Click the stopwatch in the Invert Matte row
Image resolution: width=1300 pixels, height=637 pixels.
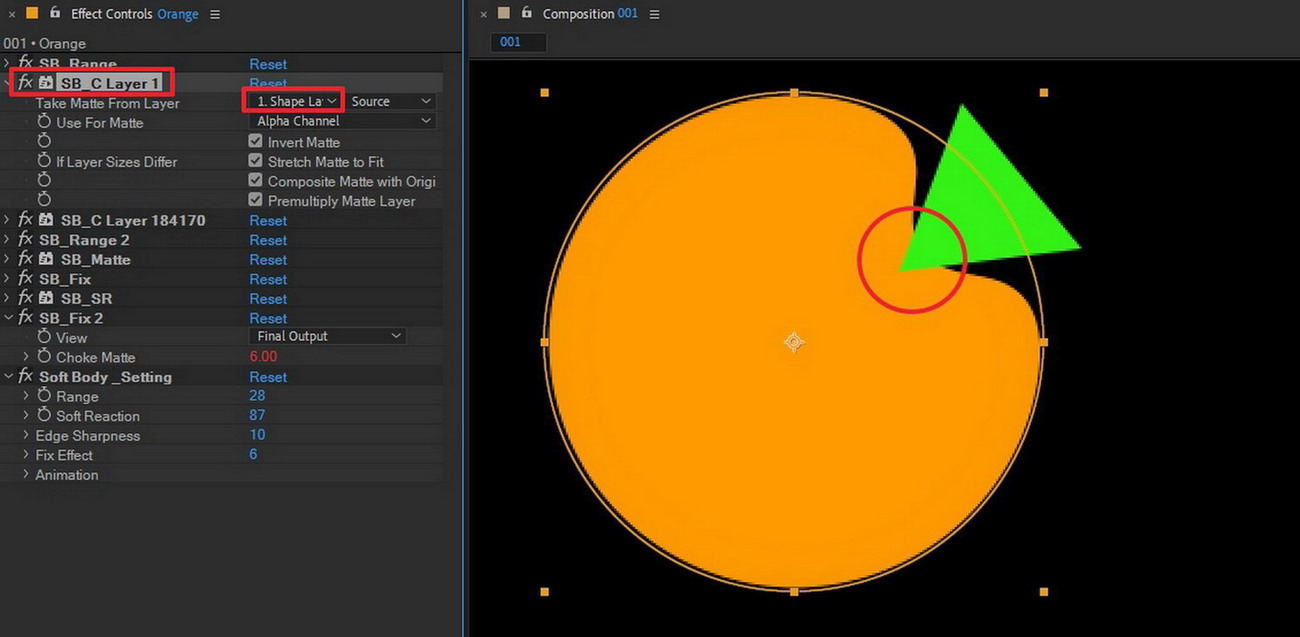point(44,142)
